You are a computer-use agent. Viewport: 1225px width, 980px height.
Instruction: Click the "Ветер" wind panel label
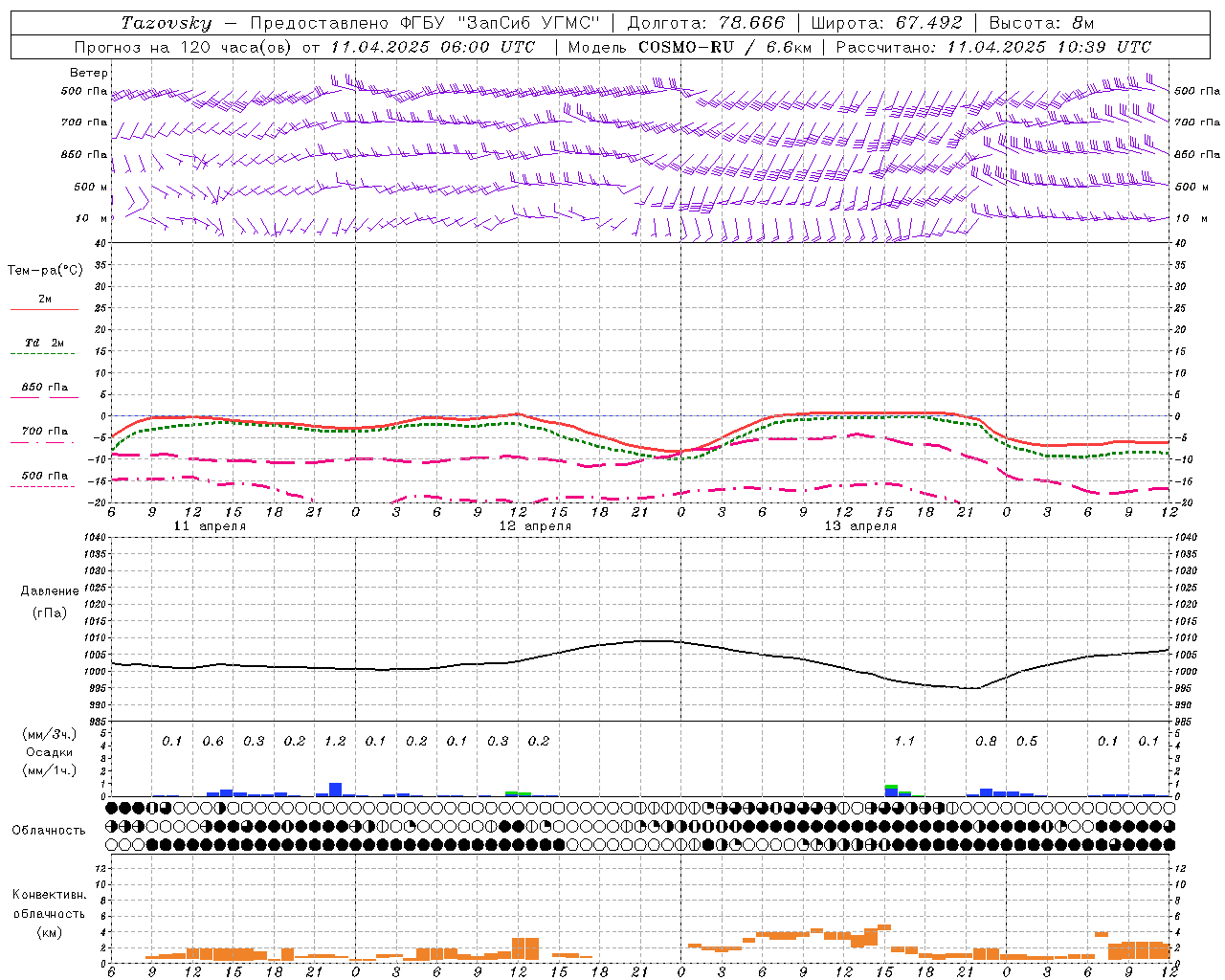[89, 73]
